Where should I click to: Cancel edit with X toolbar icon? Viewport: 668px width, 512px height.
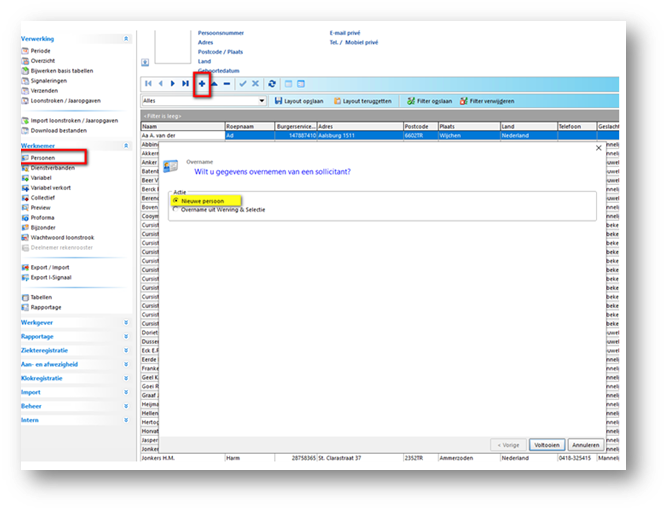click(x=256, y=84)
